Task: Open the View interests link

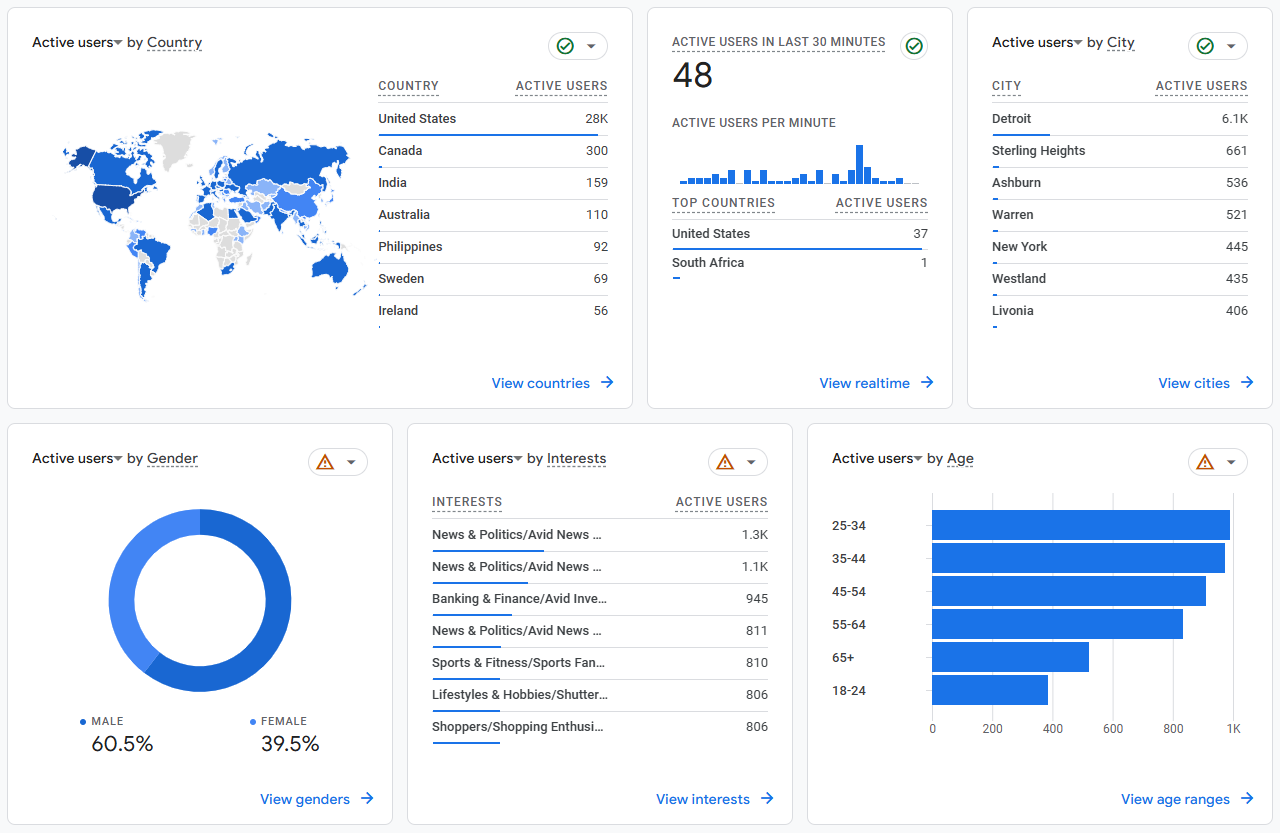Action: pos(702,799)
